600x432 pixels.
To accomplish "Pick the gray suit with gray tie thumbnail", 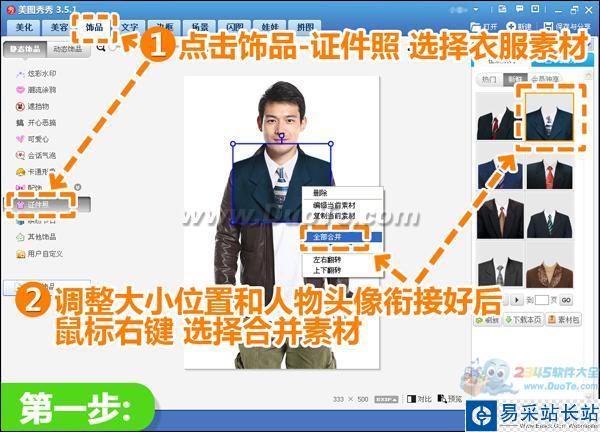I will click(500, 265).
